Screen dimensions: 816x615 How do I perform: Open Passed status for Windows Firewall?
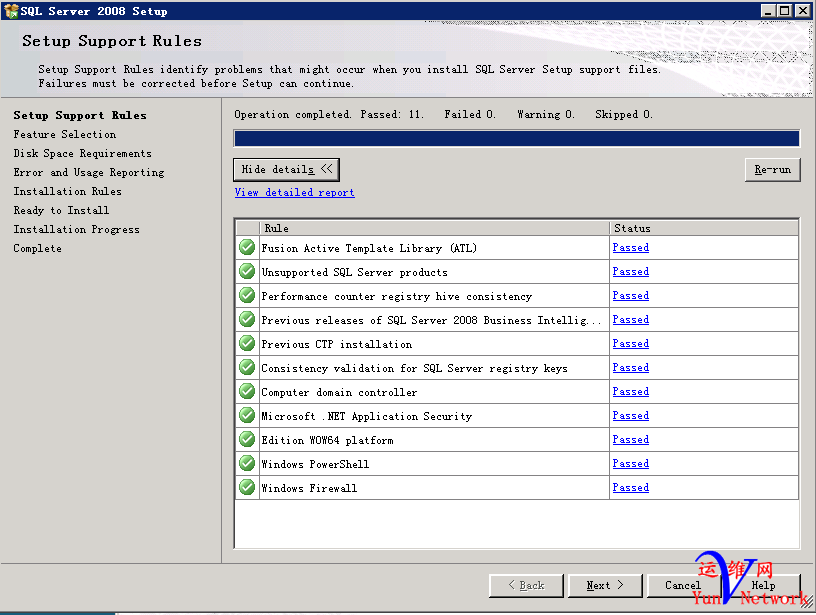coord(631,488)
